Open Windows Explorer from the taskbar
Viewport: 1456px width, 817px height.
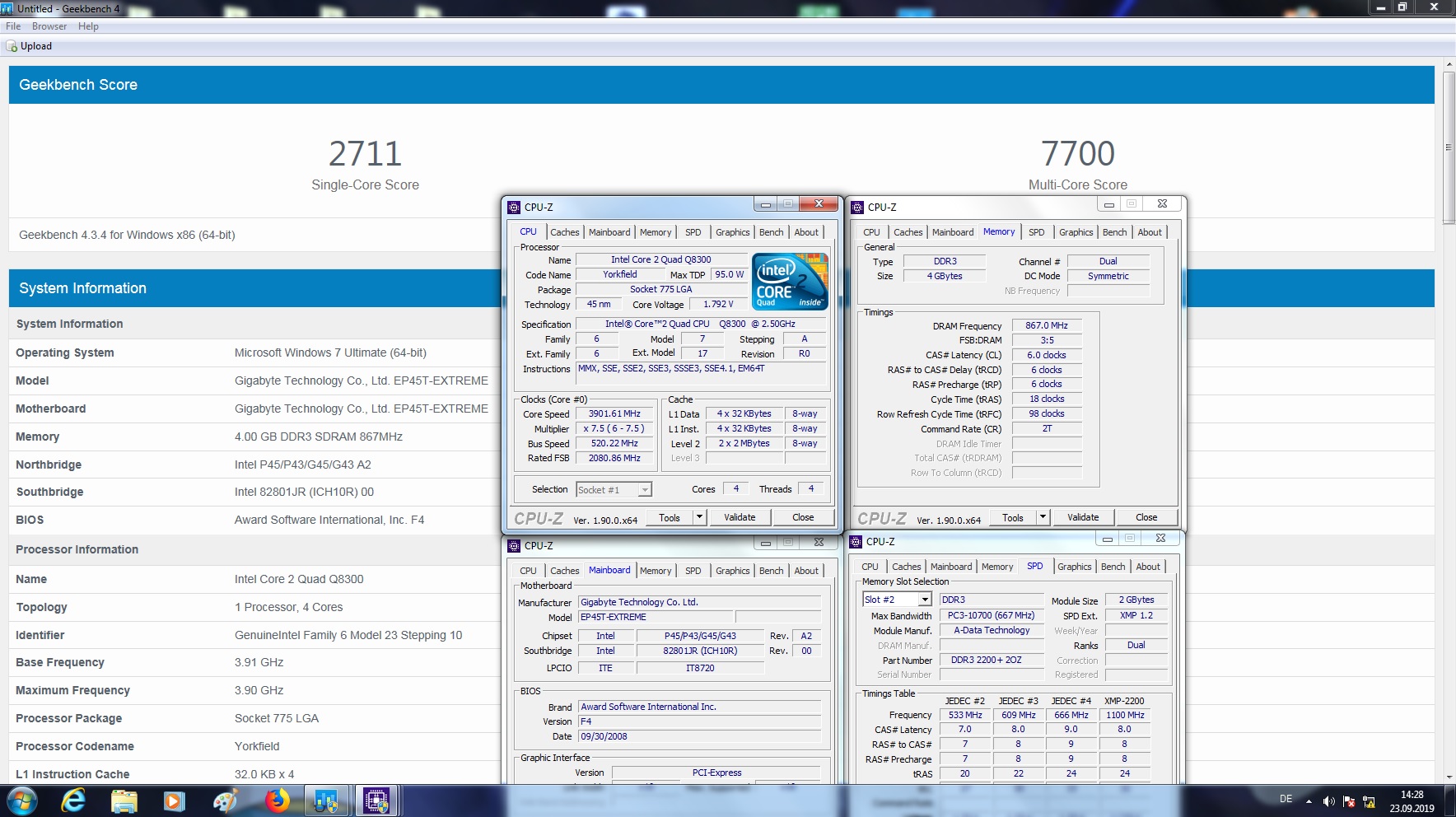124,801
